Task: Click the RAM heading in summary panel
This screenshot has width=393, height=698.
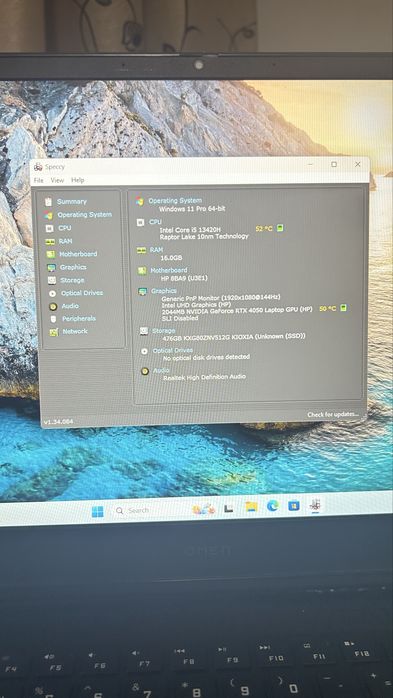Action: [x=156, y=250]
